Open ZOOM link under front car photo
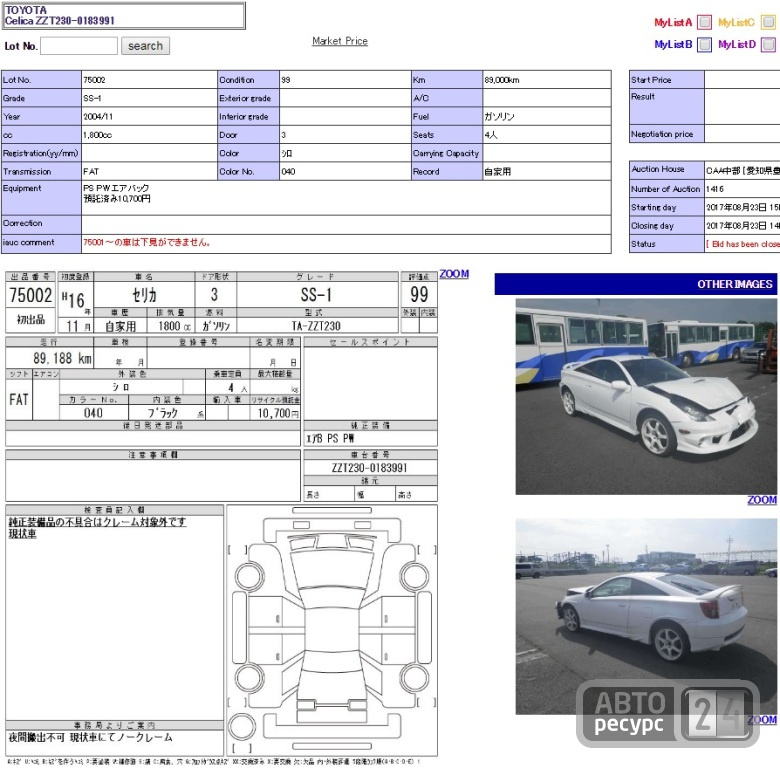 762,500
